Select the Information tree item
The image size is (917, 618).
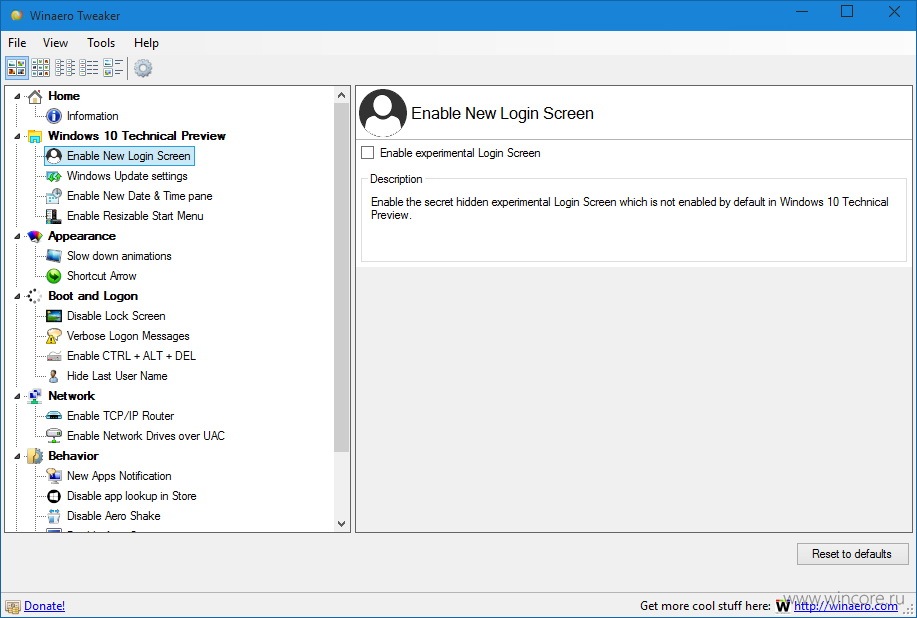92,116
